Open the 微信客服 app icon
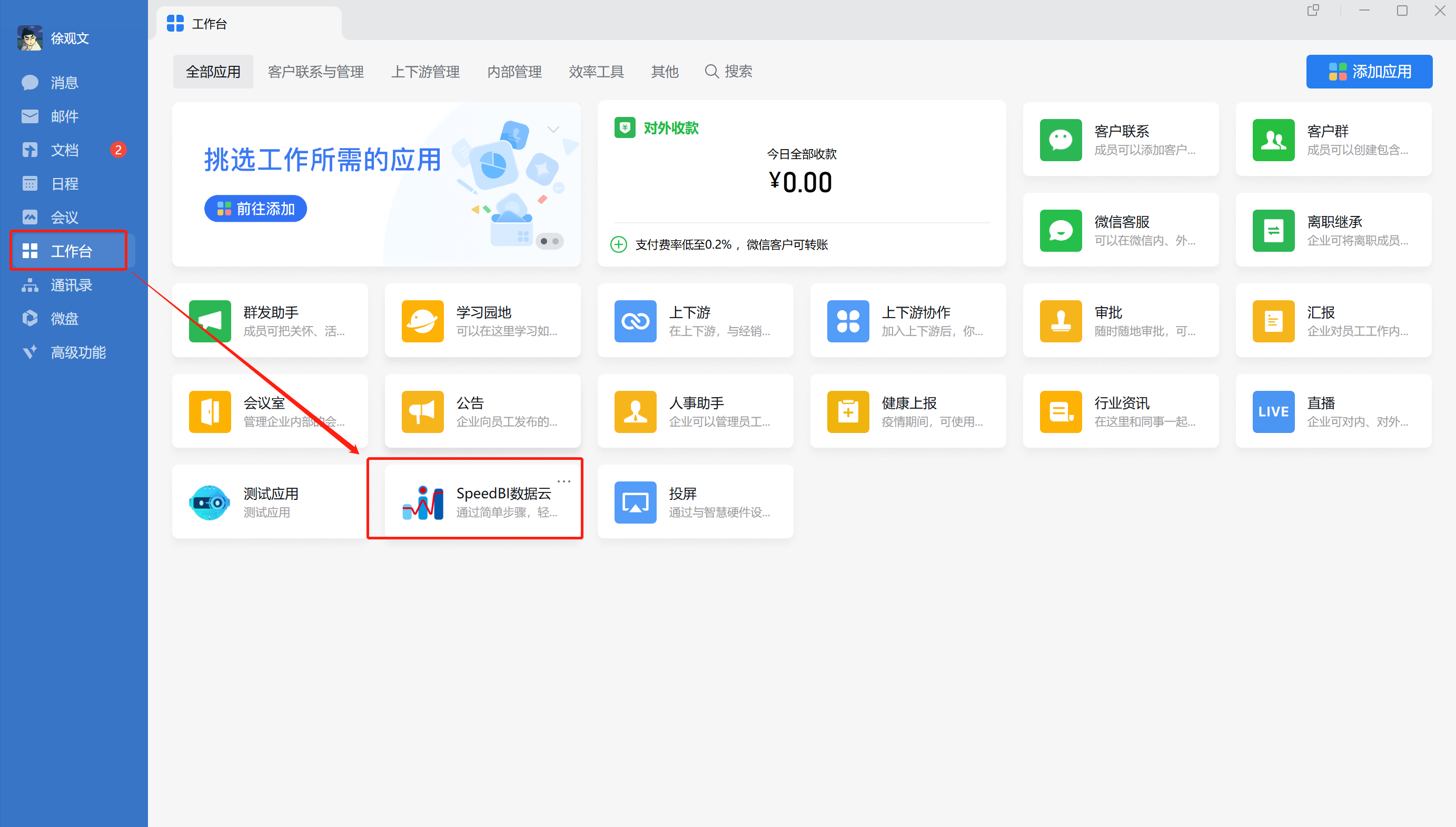Viewport: 1456px width, 827px height. tap(1061, 231)
